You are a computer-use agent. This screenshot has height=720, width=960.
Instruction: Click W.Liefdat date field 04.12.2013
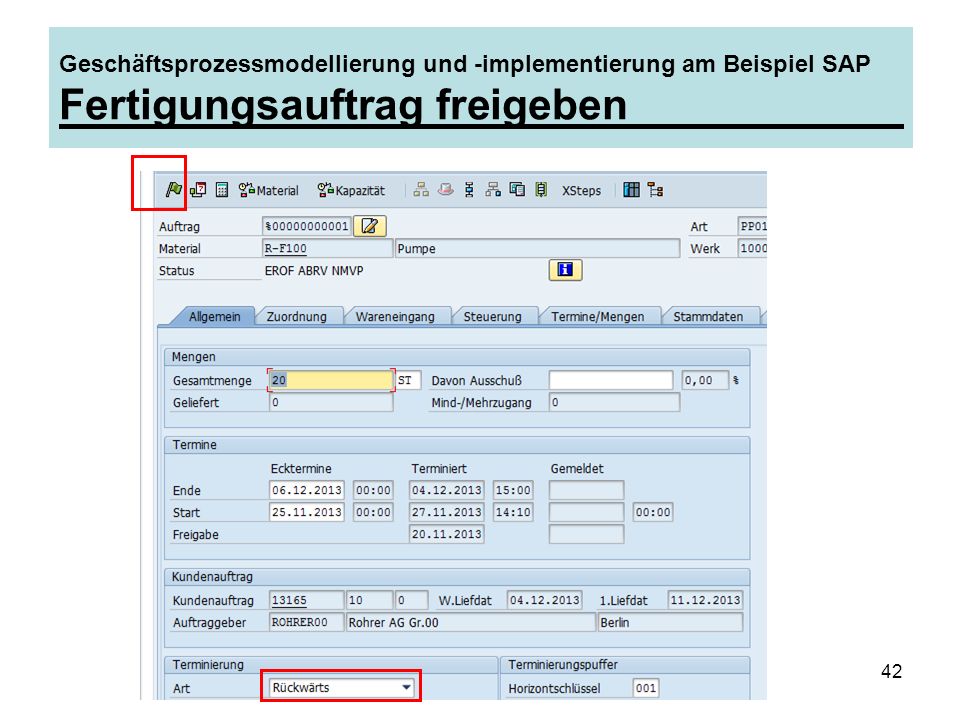click(544, 600)
